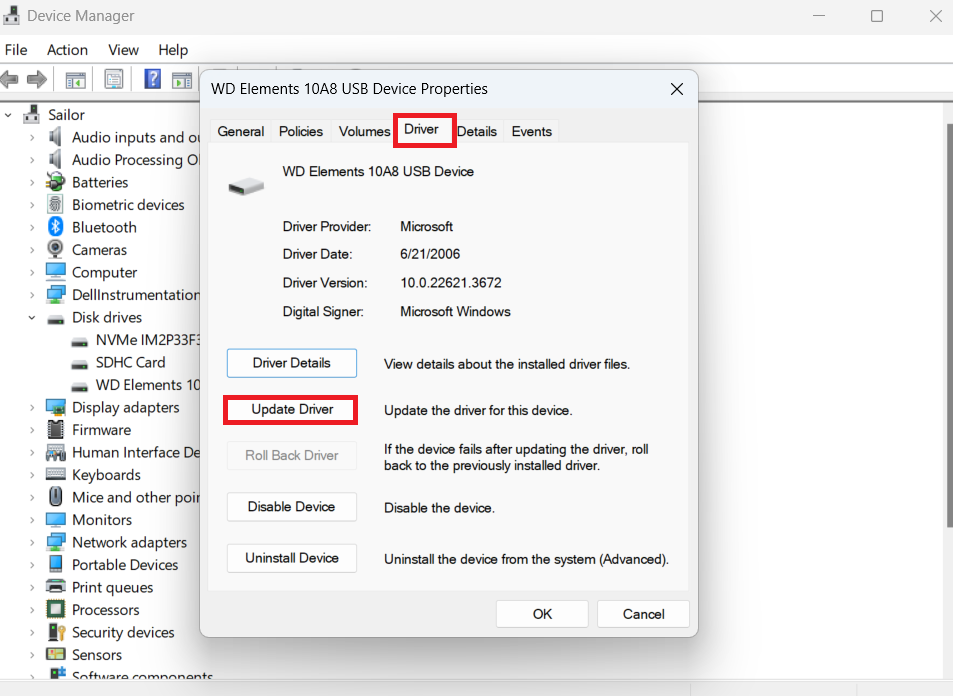Screen dimensions: 953x696
Task: Switch to the Events tab
Action: click(532, 131)
